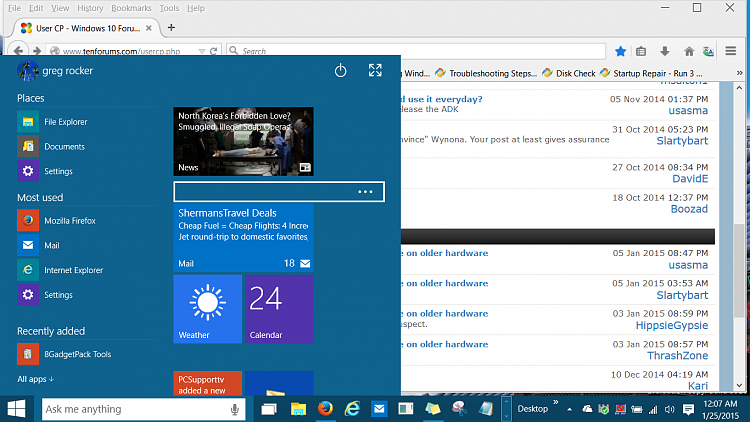Open the Calendar tile showing 24

(x=279, y=309)
